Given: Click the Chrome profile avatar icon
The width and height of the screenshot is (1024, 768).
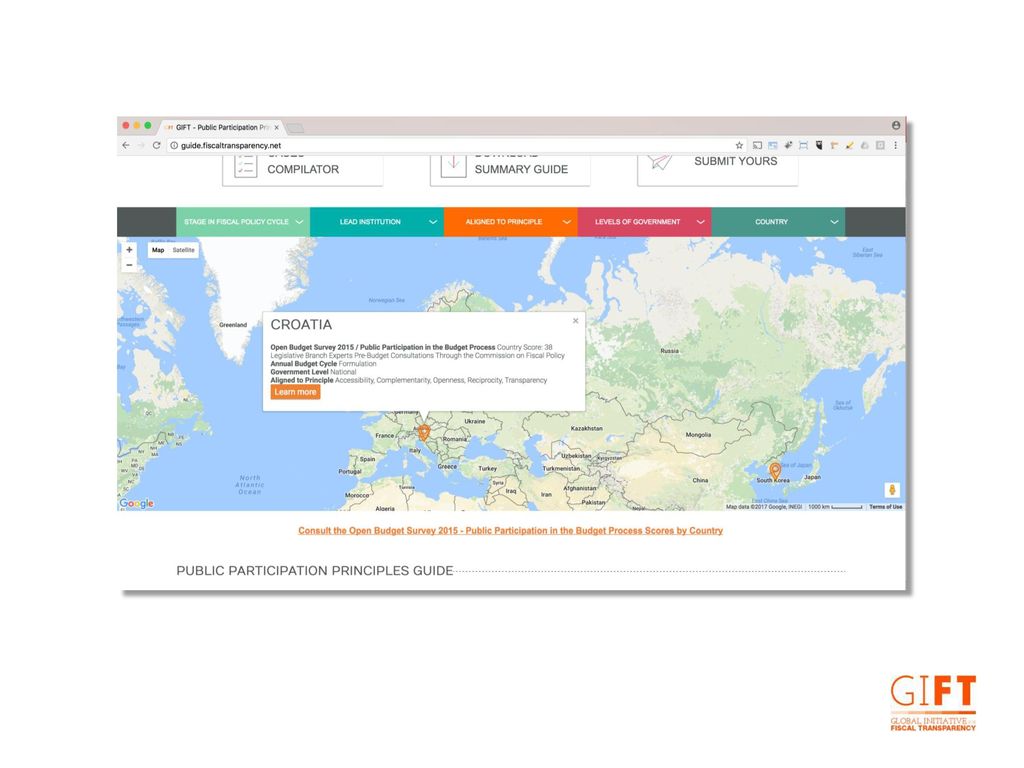Looking at the screenshot, I should pyautogui.click(x=896, y=125).
